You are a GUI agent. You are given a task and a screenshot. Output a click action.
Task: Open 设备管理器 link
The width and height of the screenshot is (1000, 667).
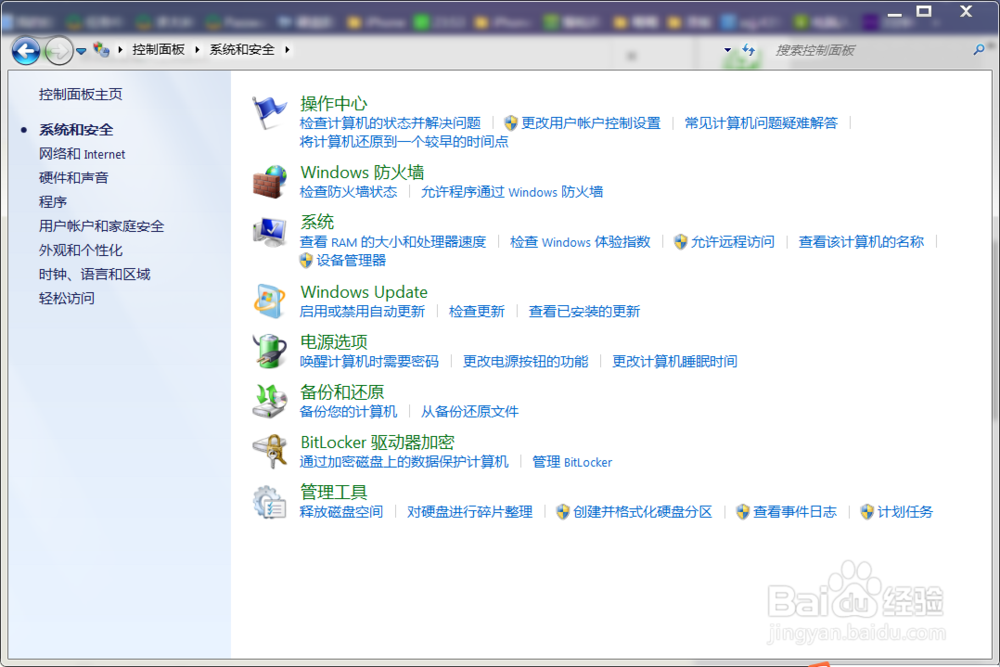point(351,260)
